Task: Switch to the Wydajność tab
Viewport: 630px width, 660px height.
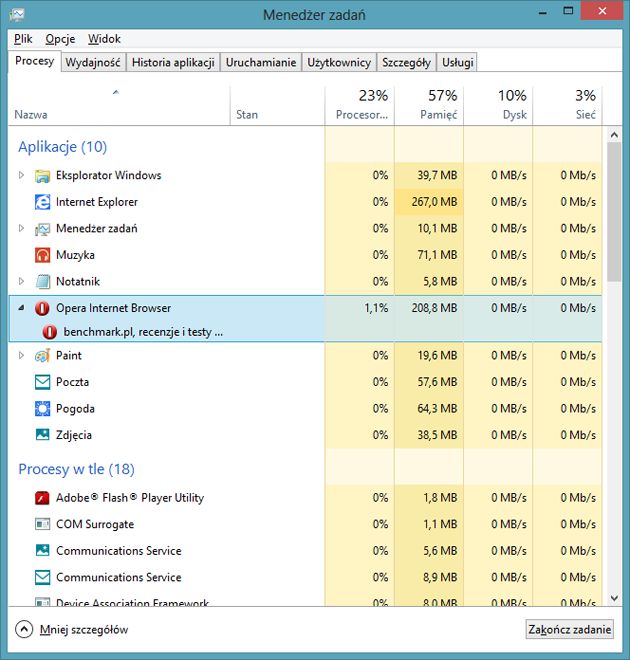Action: tap(93, 62)
